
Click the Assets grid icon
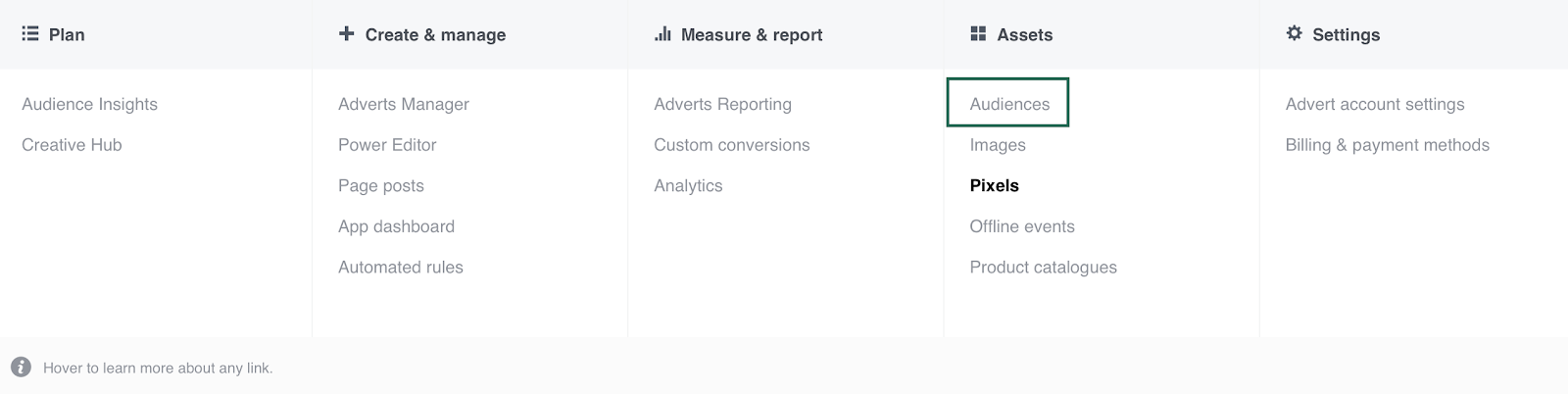(x=978, y=34)
